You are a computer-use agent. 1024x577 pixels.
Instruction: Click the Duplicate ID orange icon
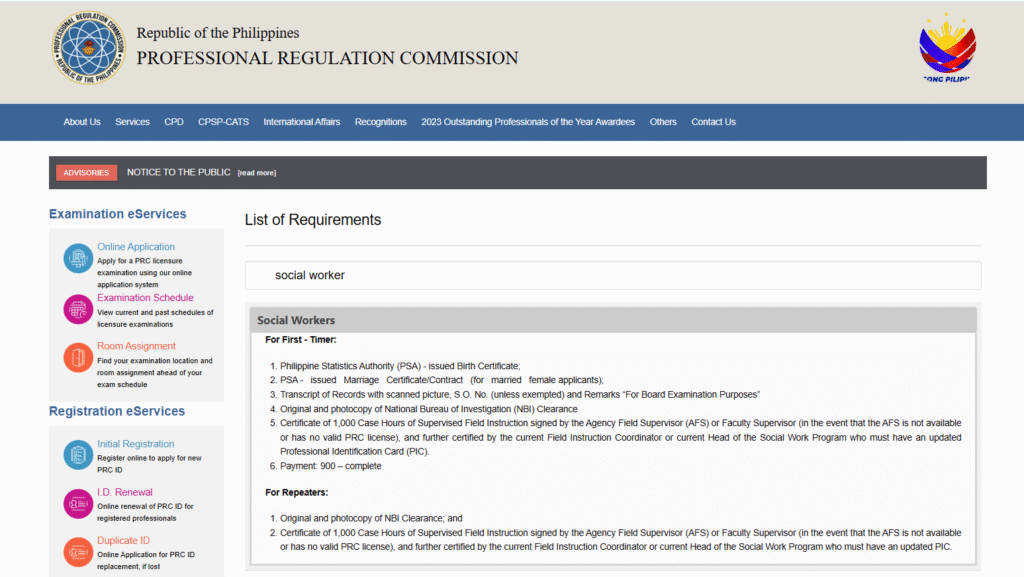click(x=78, y=552)
